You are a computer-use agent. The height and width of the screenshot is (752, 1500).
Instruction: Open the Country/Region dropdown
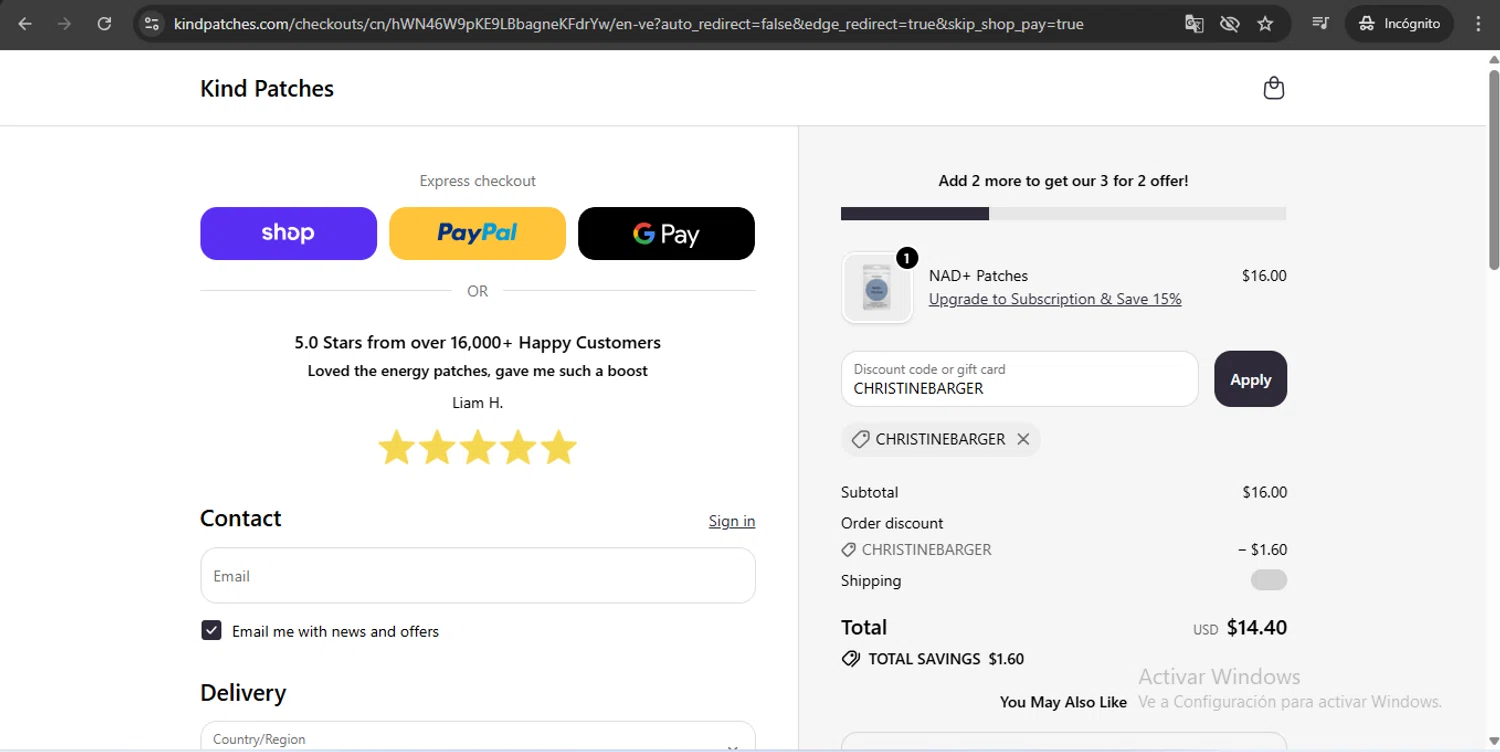tap(478, 737)
